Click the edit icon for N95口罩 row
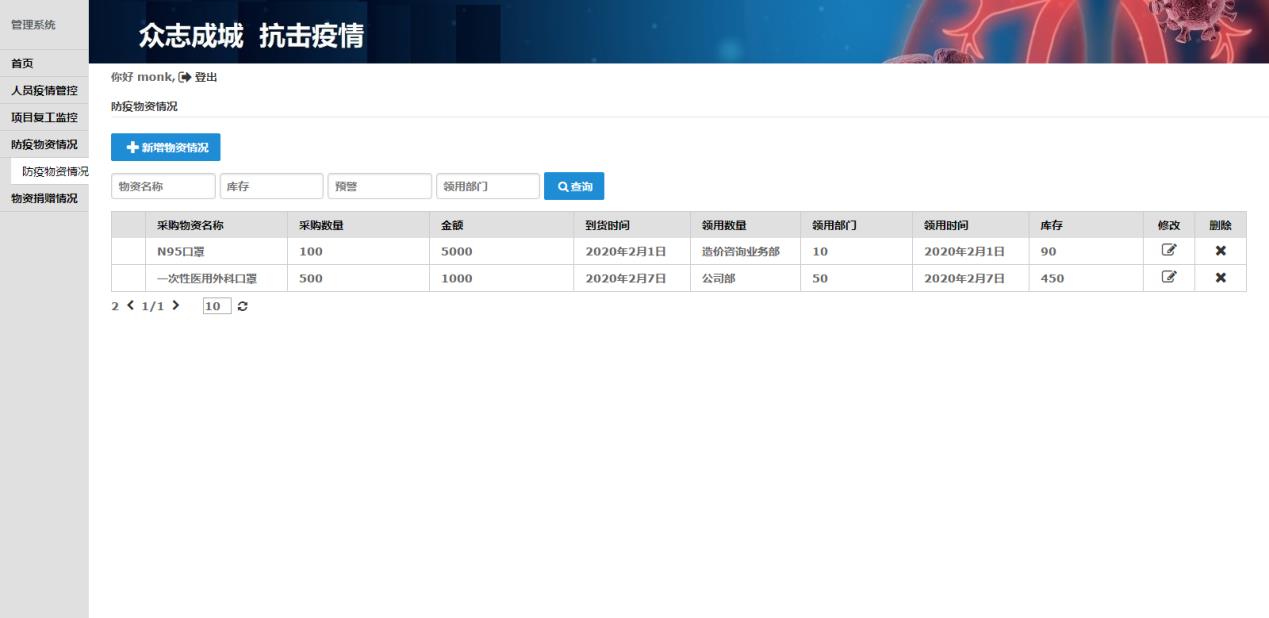The image size is (1269, 618). (x=1168, y=251)
